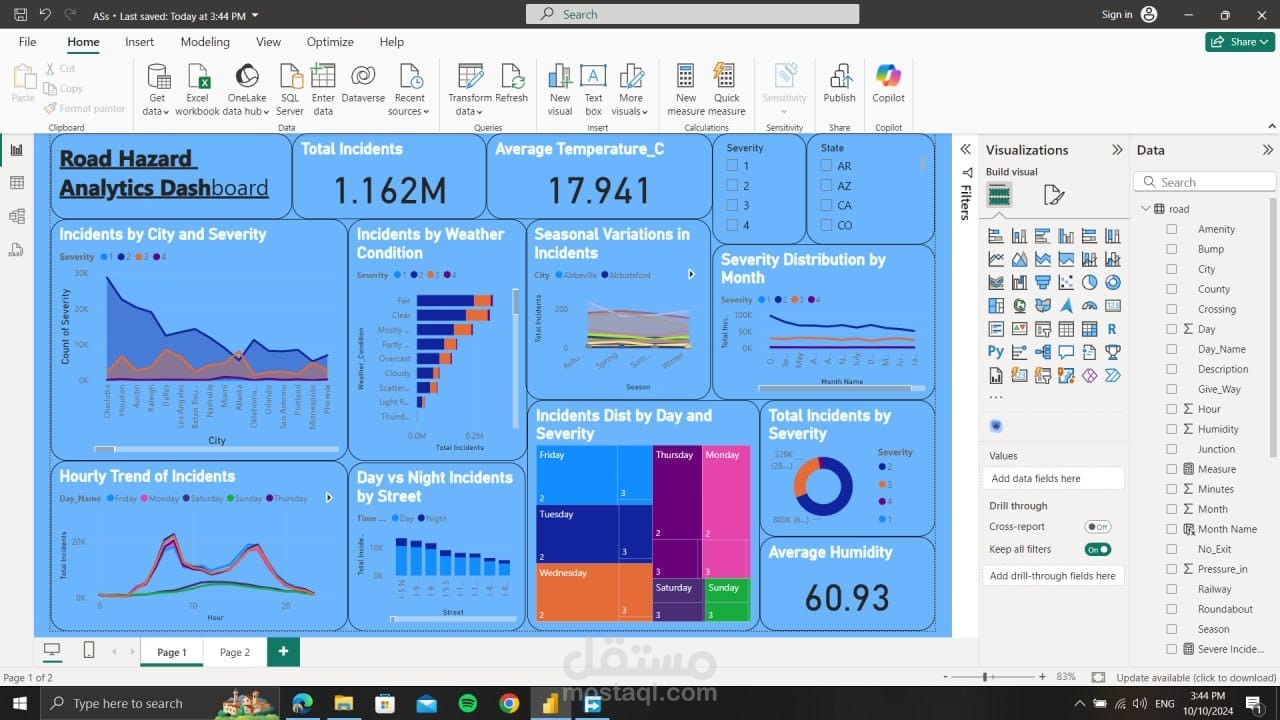Open DAX query view in left sidebar

pyautogui.click(x=16, y=249)
